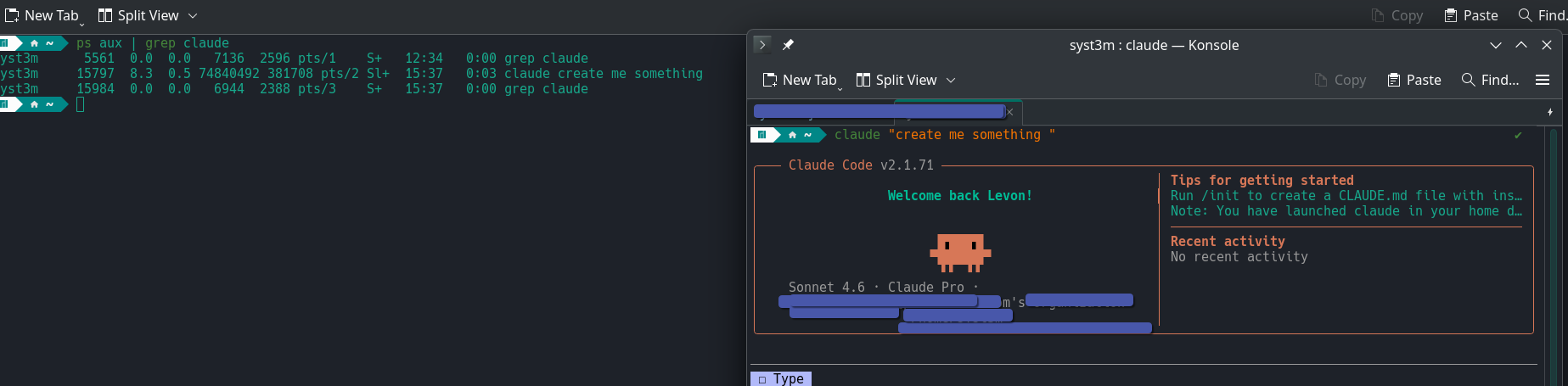Click the lightning-bolt new tab button on the tab bar
1568x386 pixels.
coord(1549,112)
